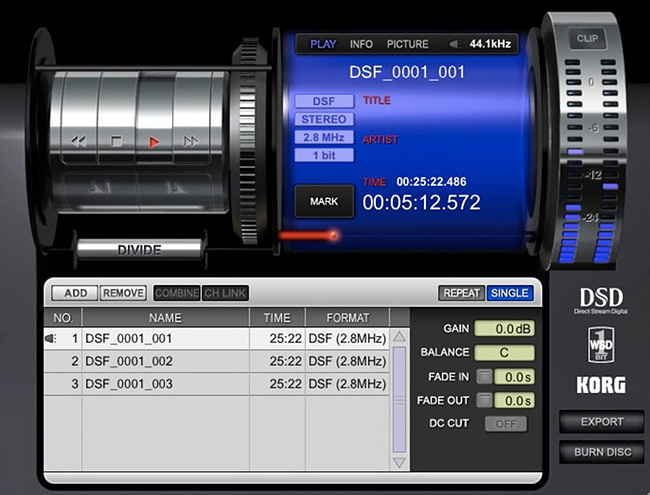Click the STEREO badge
This screenshot has height=495, width=650.
324,119
